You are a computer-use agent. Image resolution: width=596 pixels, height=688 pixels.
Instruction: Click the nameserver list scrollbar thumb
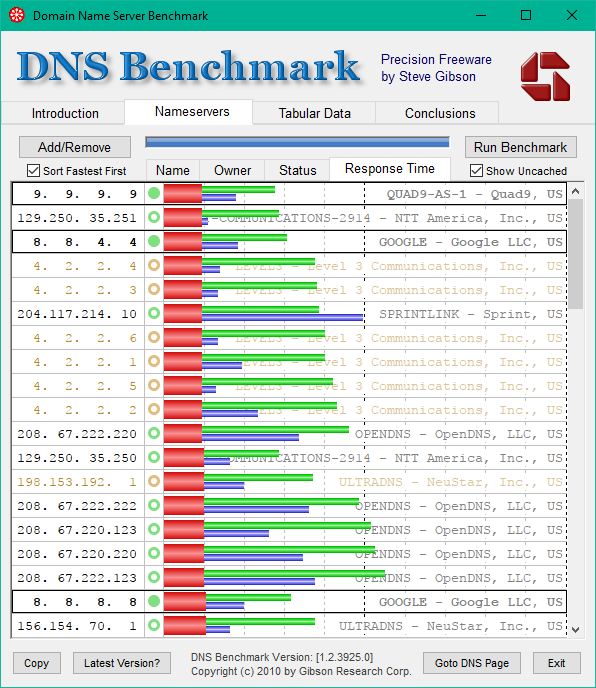[576, 254]
